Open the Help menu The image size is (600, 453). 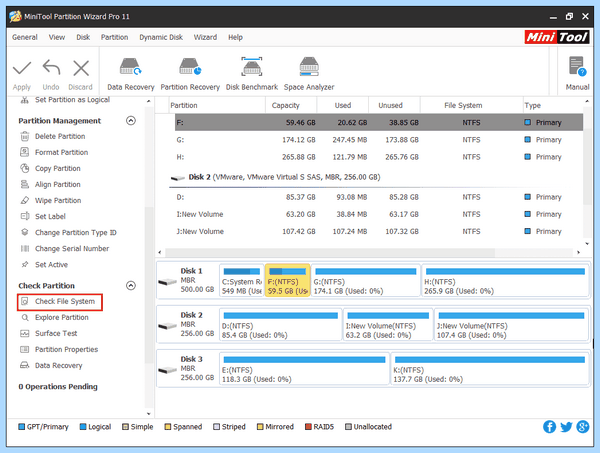[x=235, y=37]
